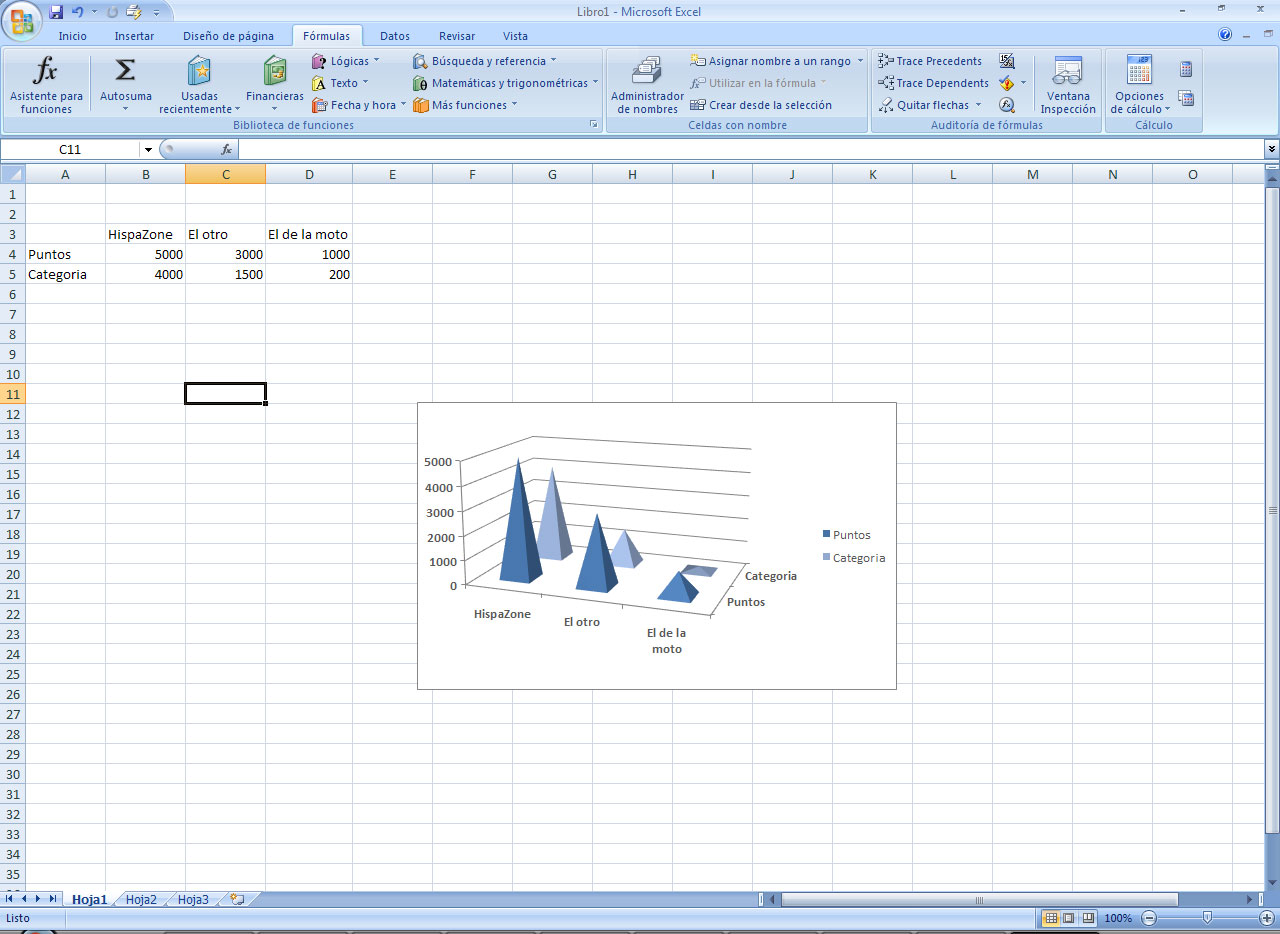The height and width of the screenshot is (934, 1280).
Task: Click Trace Precedents in formula auditing
Action: [930, 61]
